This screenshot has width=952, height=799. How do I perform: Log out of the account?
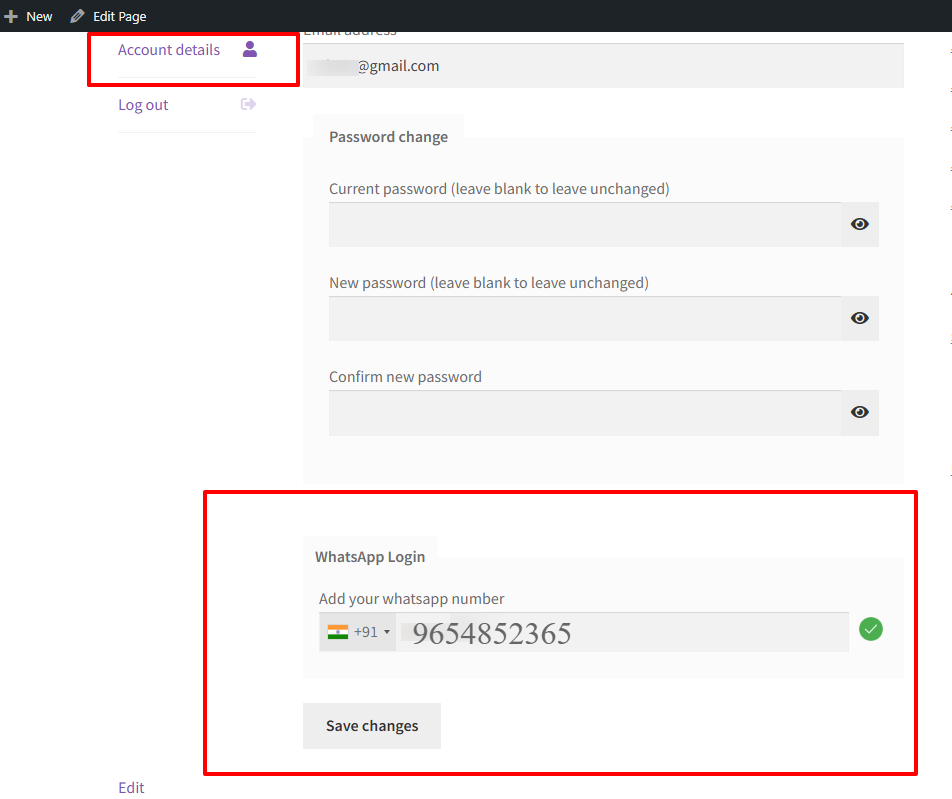click(142, 104)
